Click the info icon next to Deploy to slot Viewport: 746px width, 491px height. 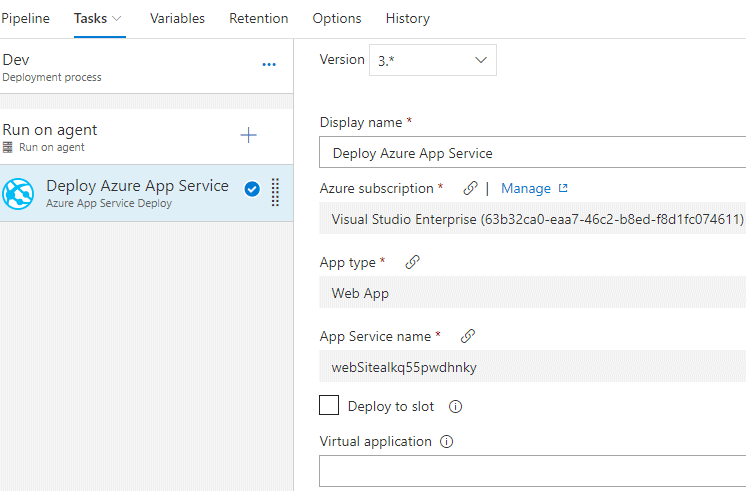click(455, 406)
